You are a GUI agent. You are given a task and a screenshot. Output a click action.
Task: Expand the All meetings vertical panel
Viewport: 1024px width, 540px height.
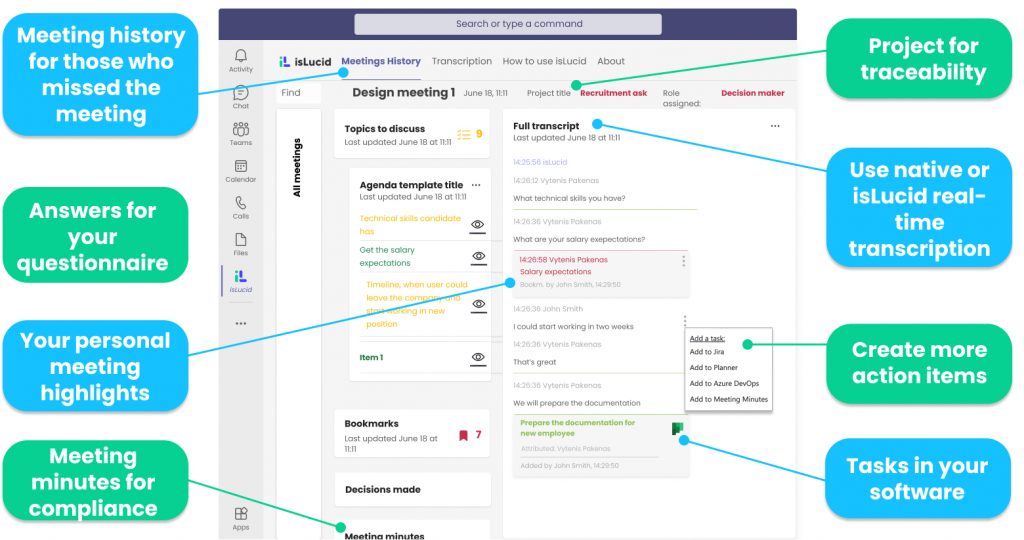(298, 323)
